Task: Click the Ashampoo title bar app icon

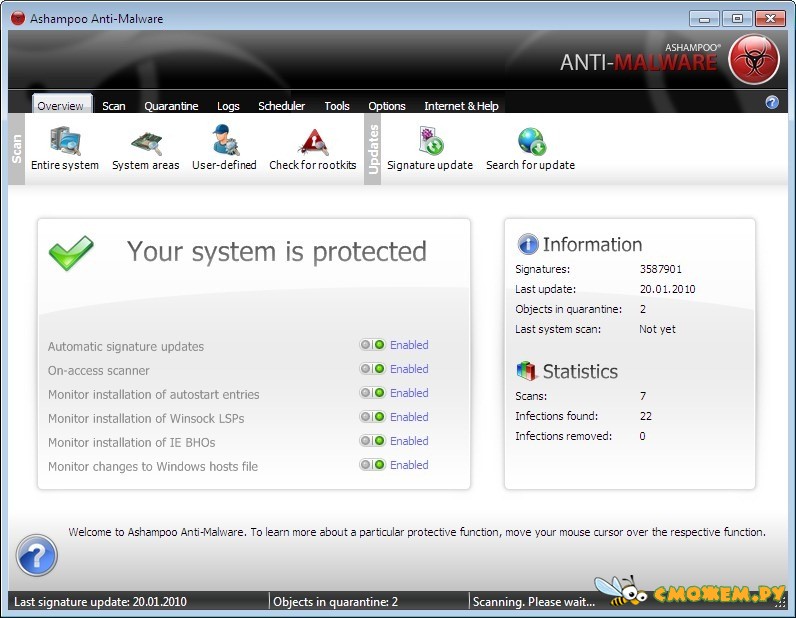Action: point(18,18)
